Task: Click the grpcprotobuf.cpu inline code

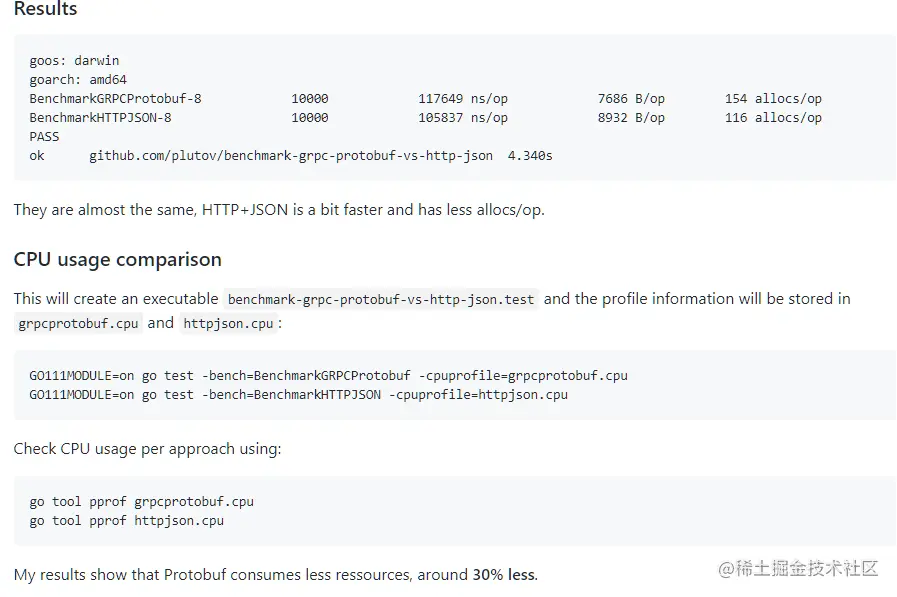Action: [78, 324]
